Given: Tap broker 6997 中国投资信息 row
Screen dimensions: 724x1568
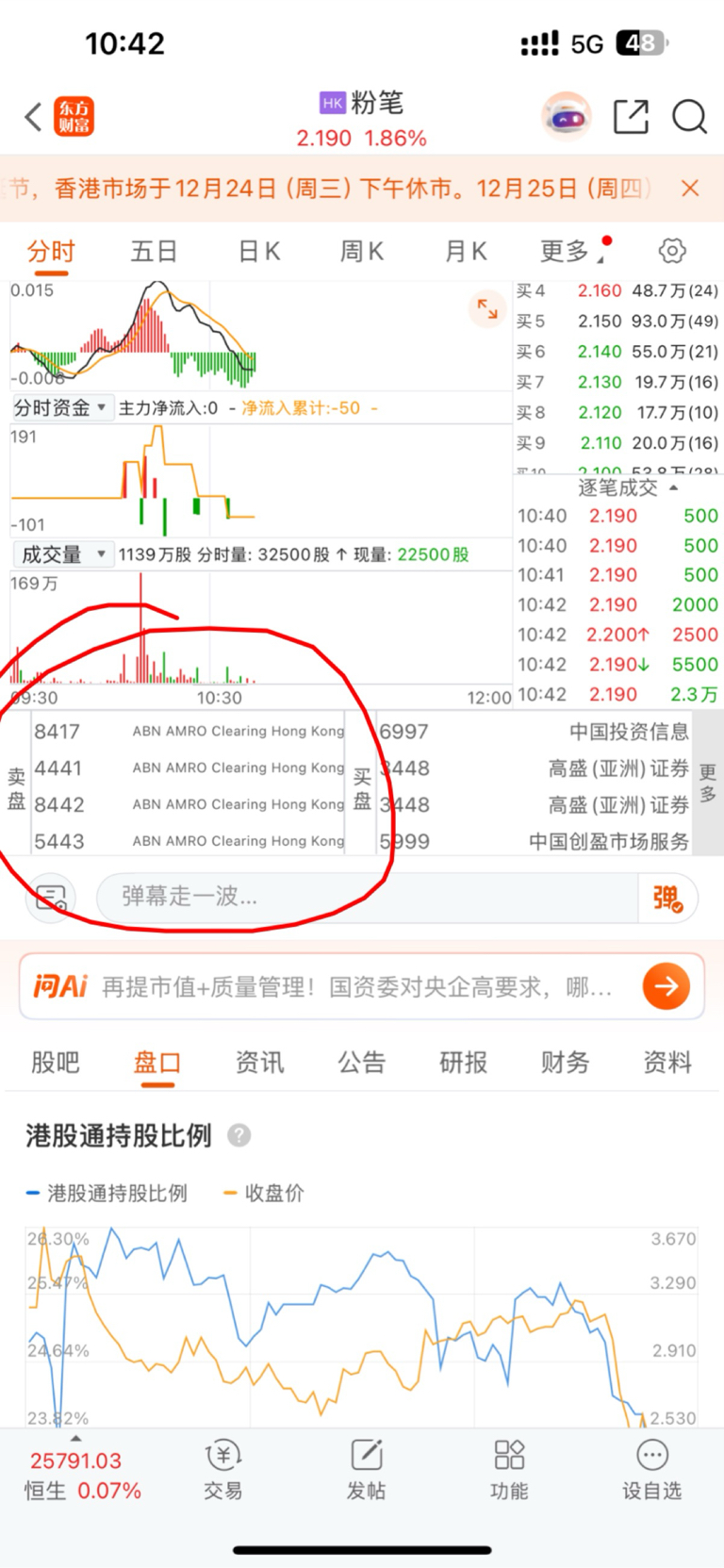Looking at the screenshot, I should point(534,731).
